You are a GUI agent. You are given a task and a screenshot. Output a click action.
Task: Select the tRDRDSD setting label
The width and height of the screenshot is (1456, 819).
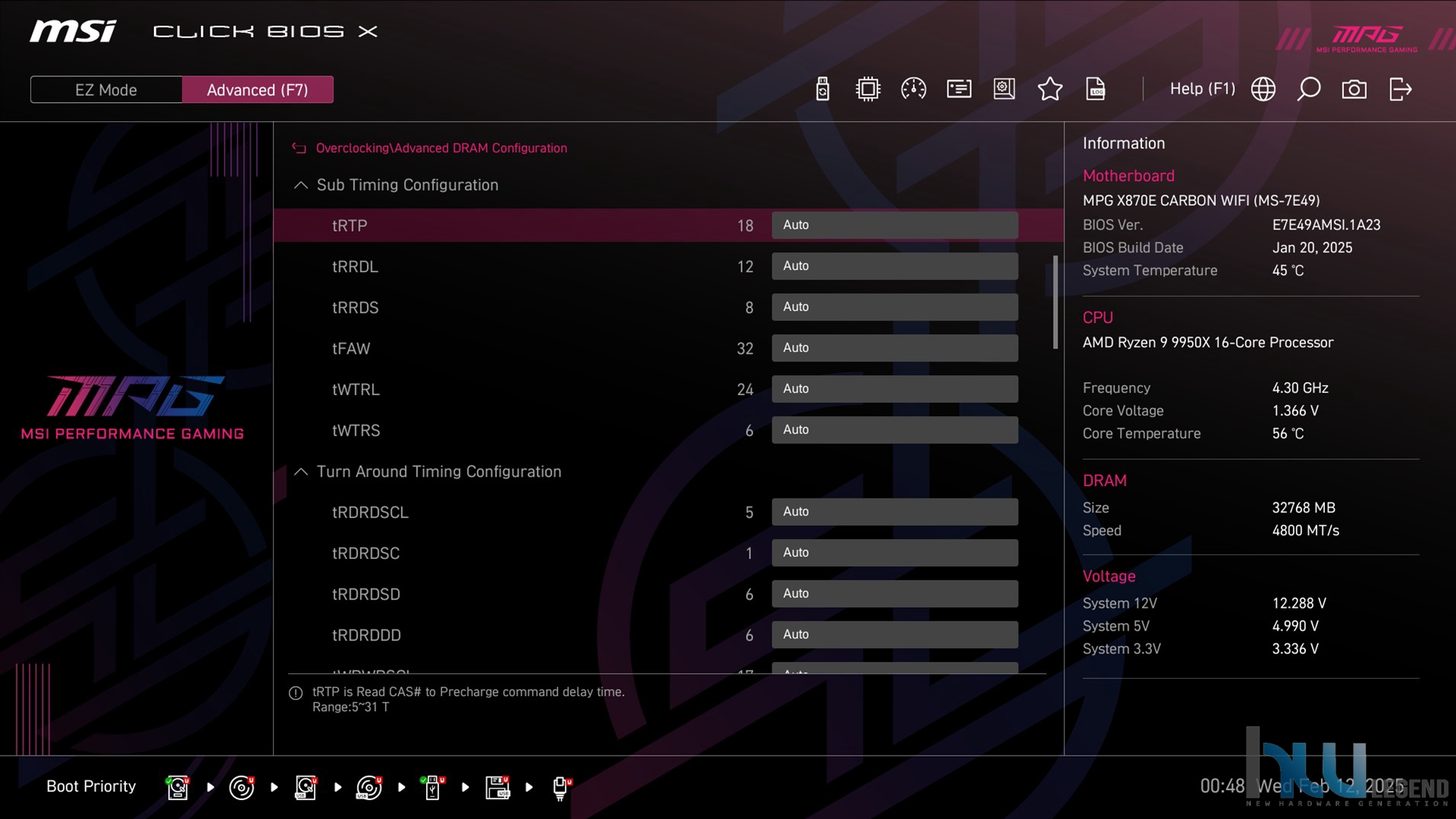click(x=366, y=594)
